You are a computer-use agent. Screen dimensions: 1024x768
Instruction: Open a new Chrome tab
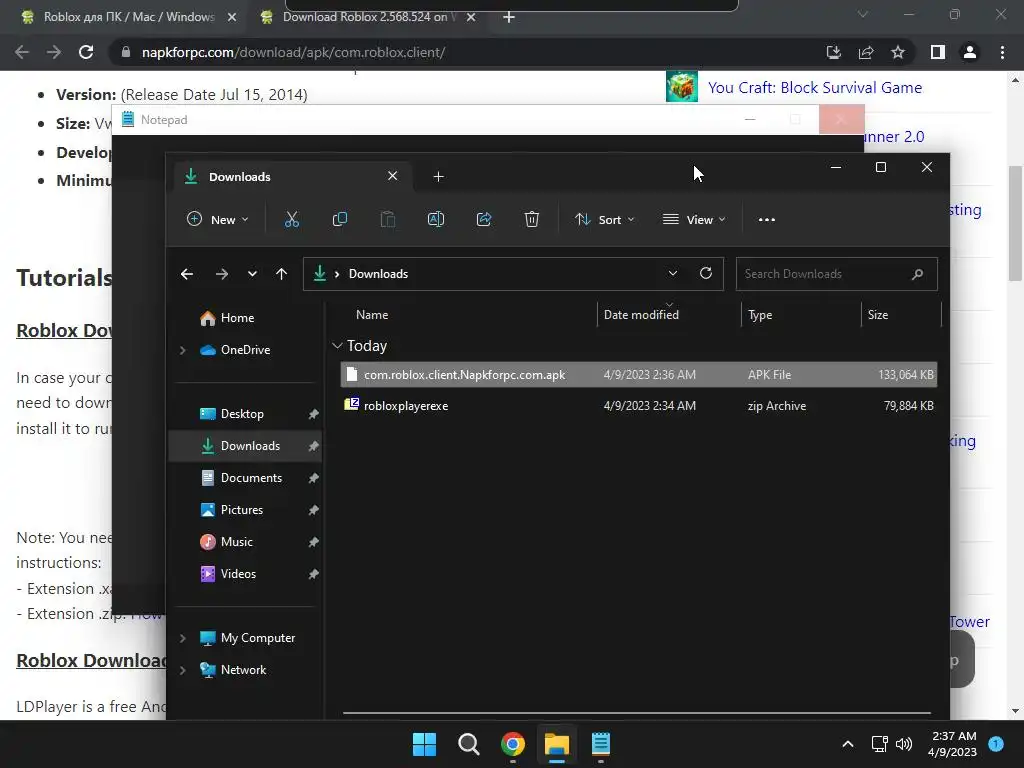coord(509,17)
